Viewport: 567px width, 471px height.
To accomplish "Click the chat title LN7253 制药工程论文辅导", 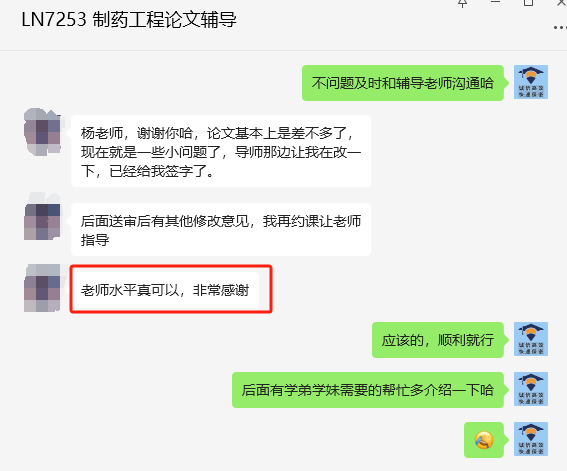I will click(x=129, y=20).
